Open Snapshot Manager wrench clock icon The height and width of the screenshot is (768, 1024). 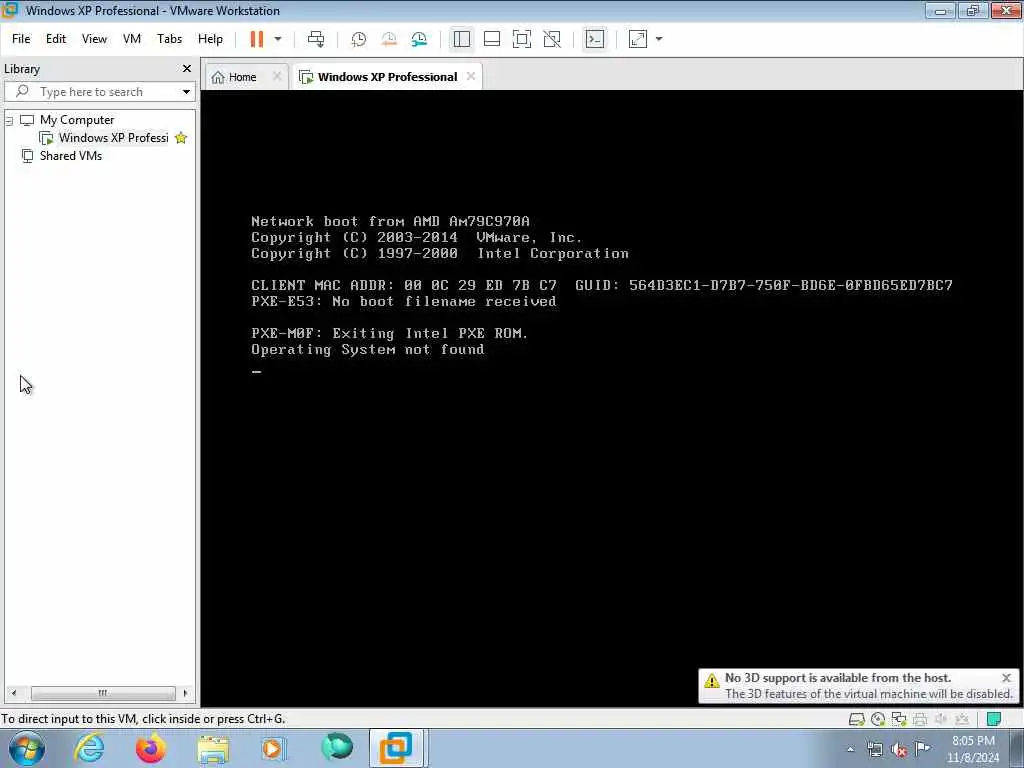pyautogui.click(x=419, y=39)
